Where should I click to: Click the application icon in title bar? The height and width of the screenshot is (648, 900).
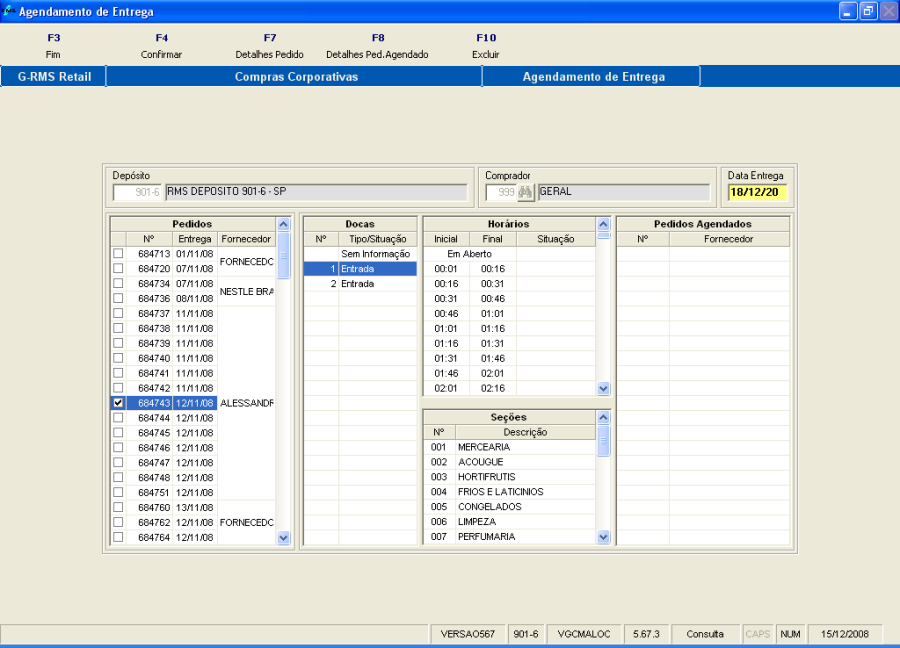9,12
